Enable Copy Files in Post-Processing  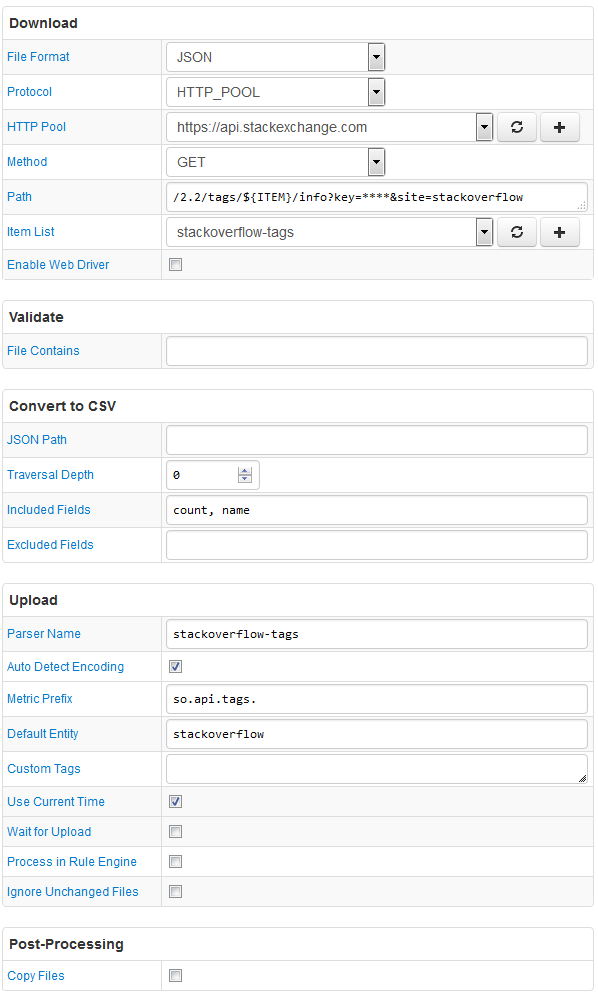pyautogui.click(x=176, y=975)
